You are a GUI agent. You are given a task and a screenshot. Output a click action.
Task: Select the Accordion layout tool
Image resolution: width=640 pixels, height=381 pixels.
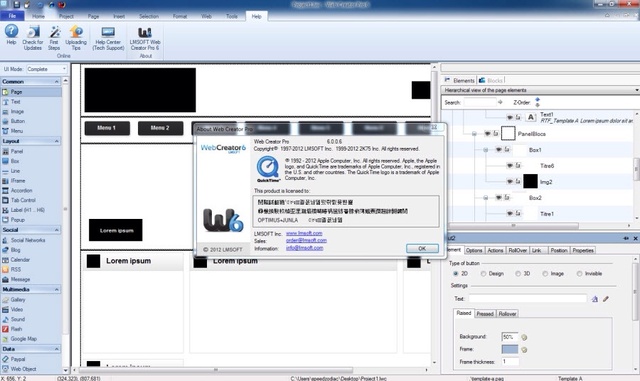click(31, 190)
